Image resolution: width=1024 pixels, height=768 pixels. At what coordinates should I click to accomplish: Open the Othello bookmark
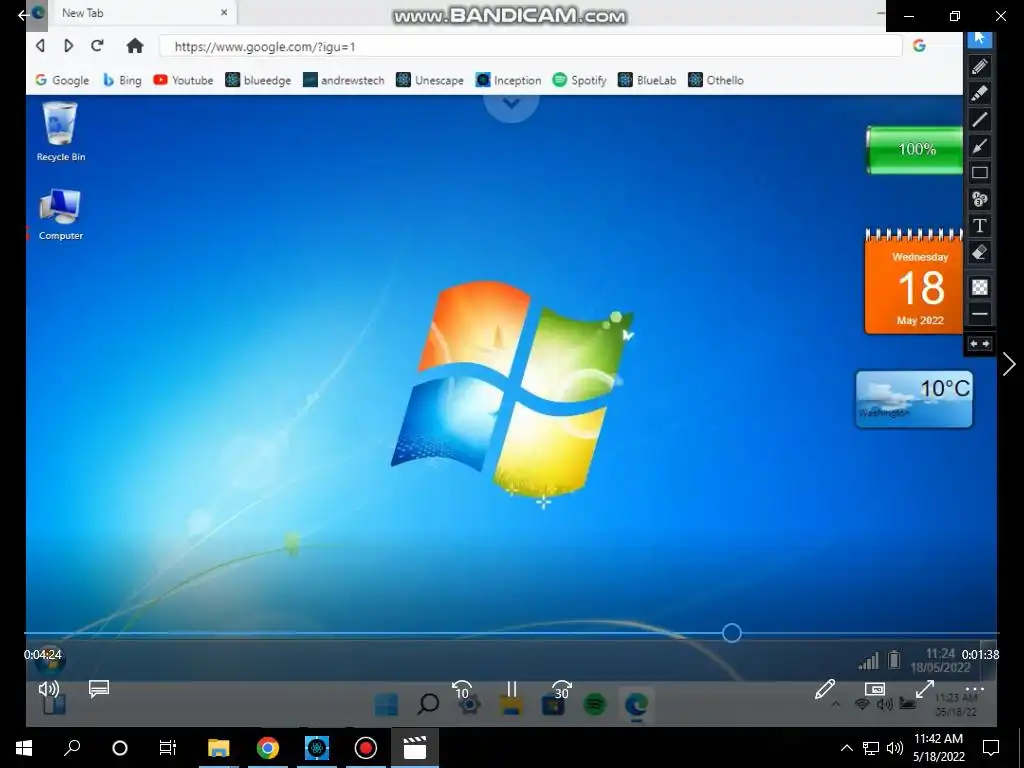[716, 80]
